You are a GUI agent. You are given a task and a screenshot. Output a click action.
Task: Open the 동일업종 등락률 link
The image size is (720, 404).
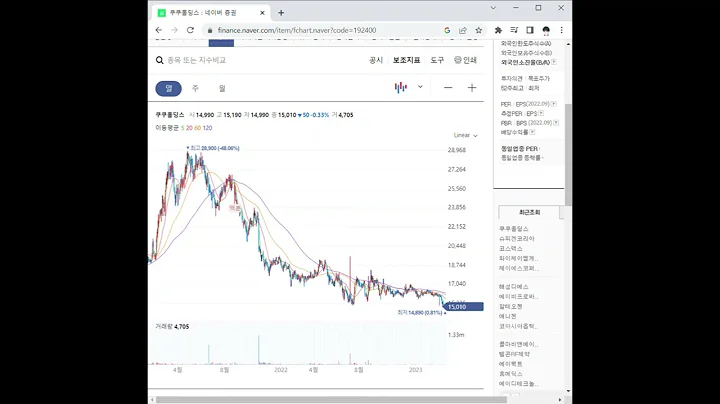(x=522, y=158)
